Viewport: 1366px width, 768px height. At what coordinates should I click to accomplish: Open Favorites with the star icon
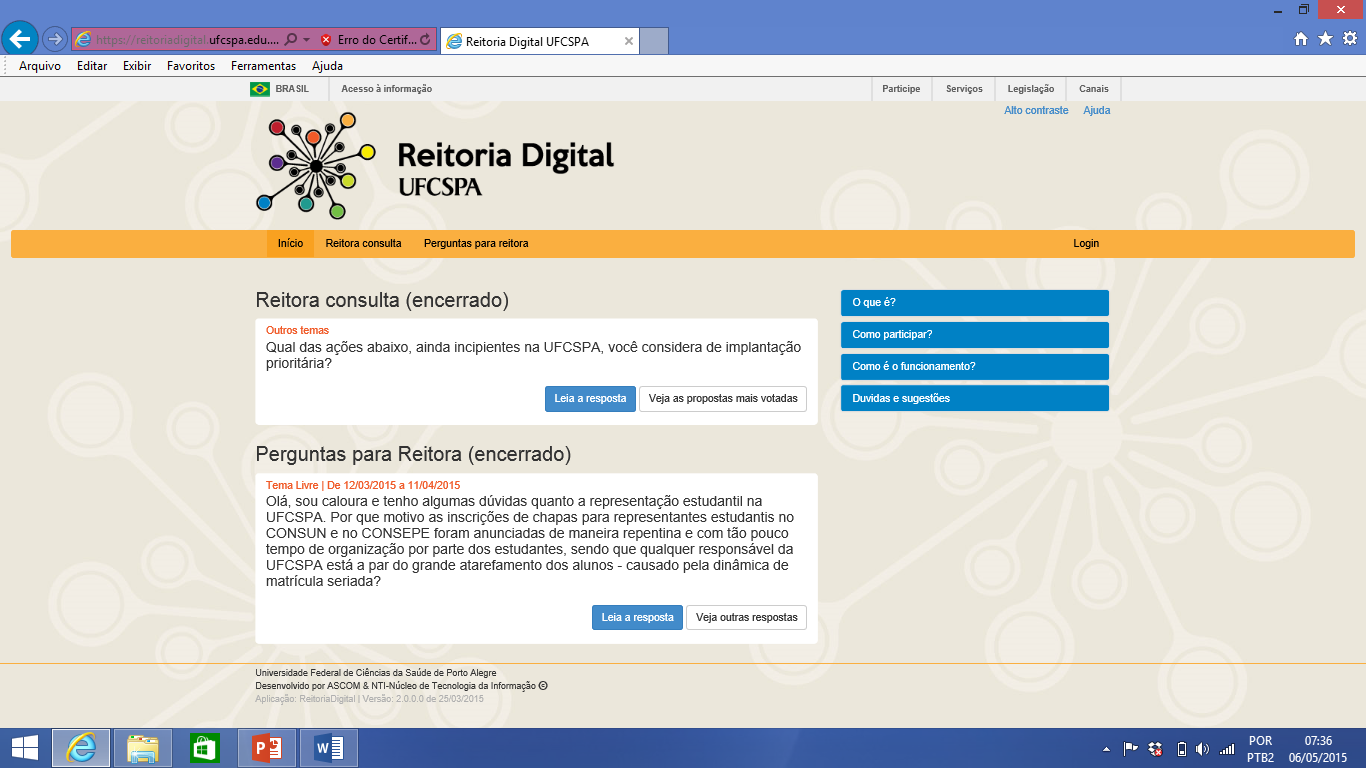(1325, 38)
